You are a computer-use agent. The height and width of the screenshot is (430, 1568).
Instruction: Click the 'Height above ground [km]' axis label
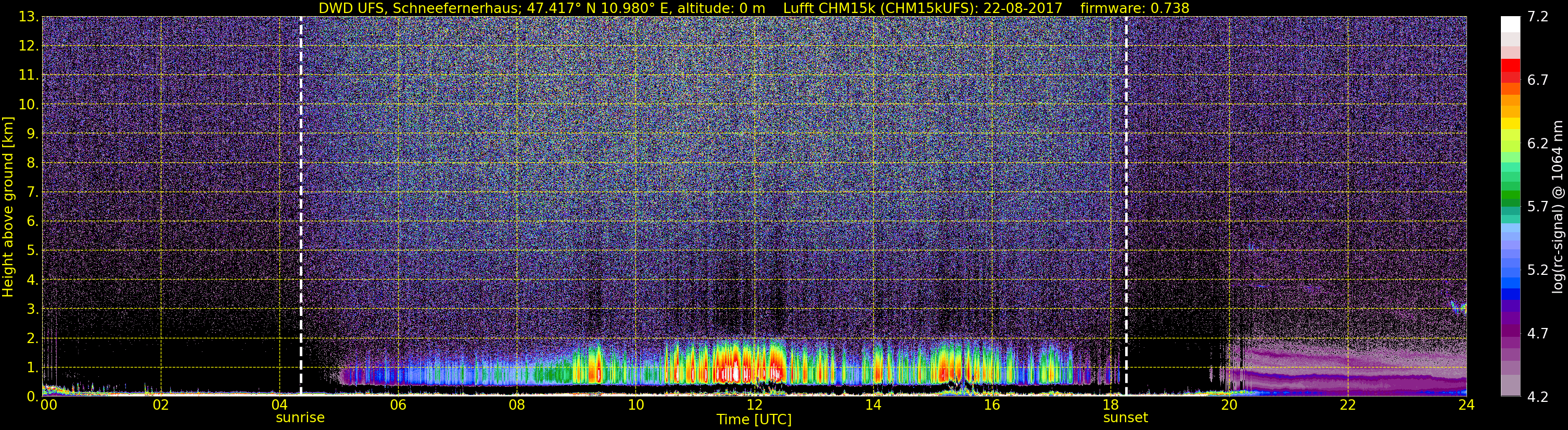pyautogui.click(x=8, y=207)
